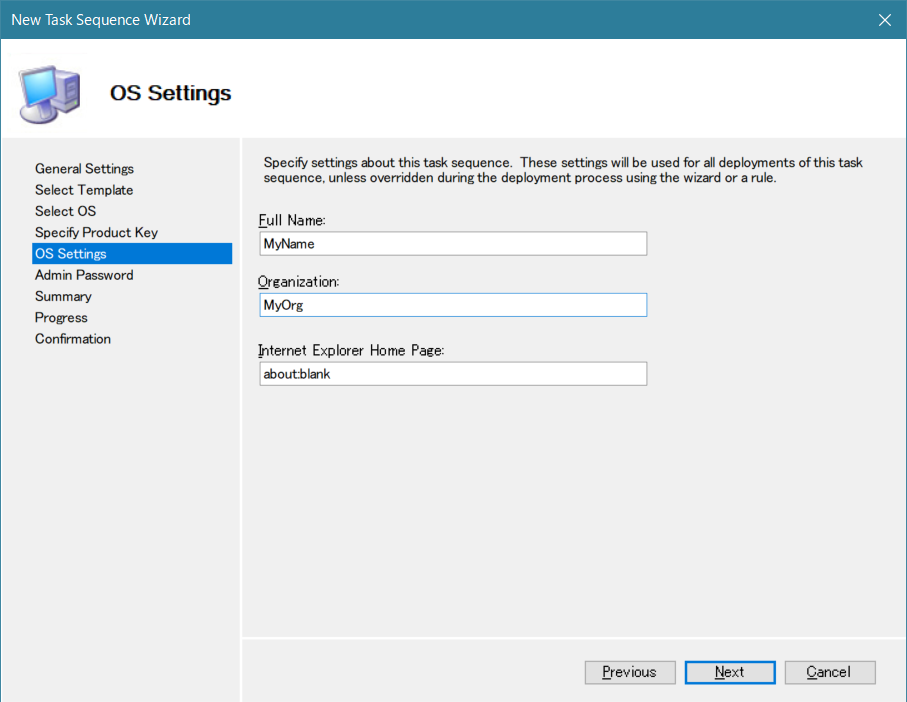Screen dimensions: 907x702
Task: Click the home page field showing about:blank
Action: pyautogui.click(x=452, y=374)
